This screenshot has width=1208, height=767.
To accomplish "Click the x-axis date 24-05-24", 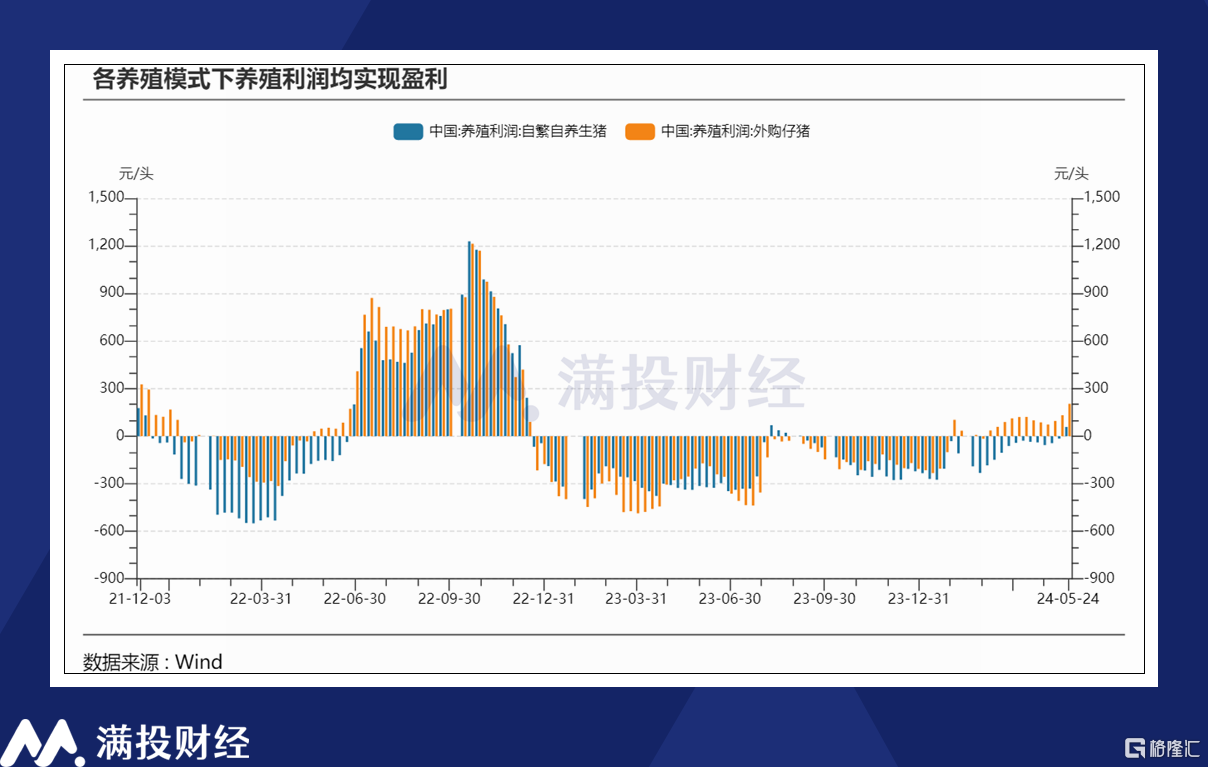I will click(x=1068, y=599).
